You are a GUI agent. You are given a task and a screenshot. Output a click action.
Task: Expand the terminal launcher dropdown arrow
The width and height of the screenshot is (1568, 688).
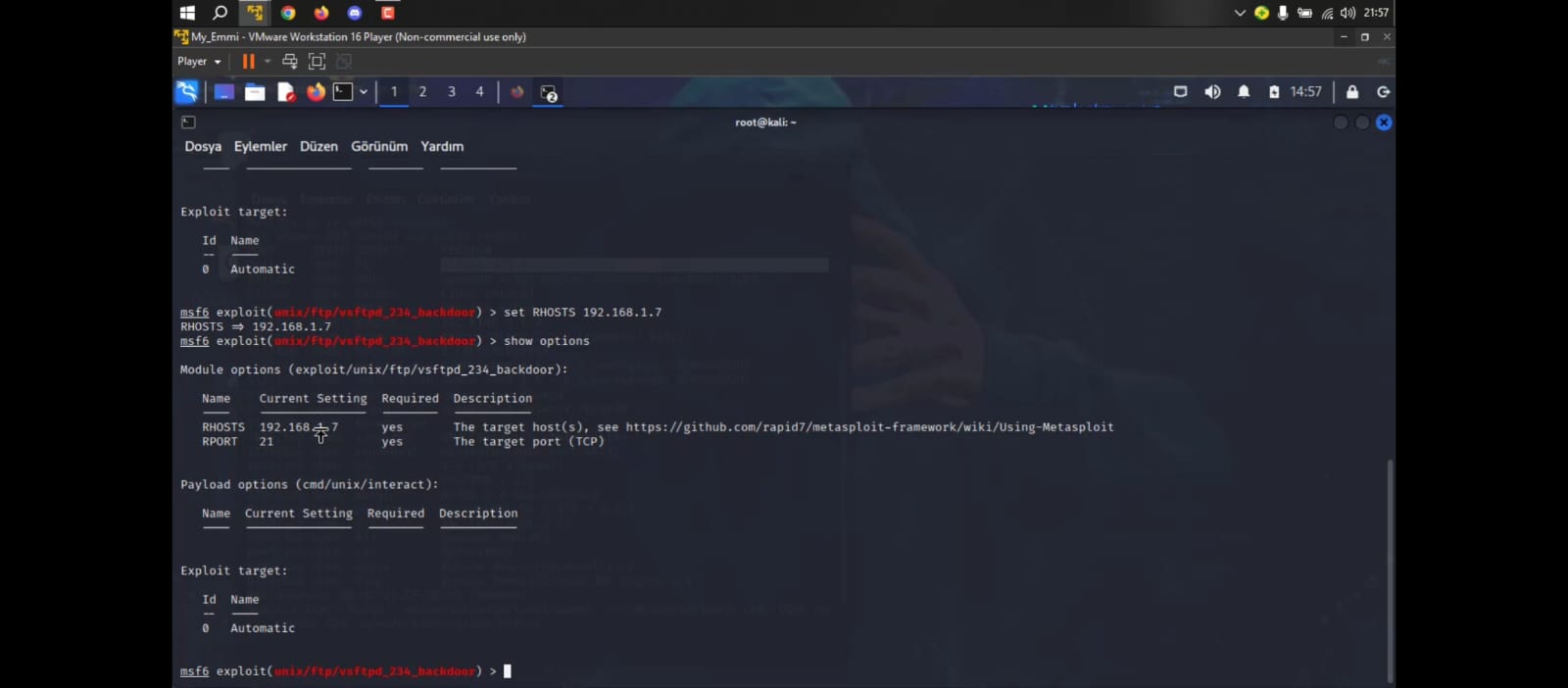(364, 92)
